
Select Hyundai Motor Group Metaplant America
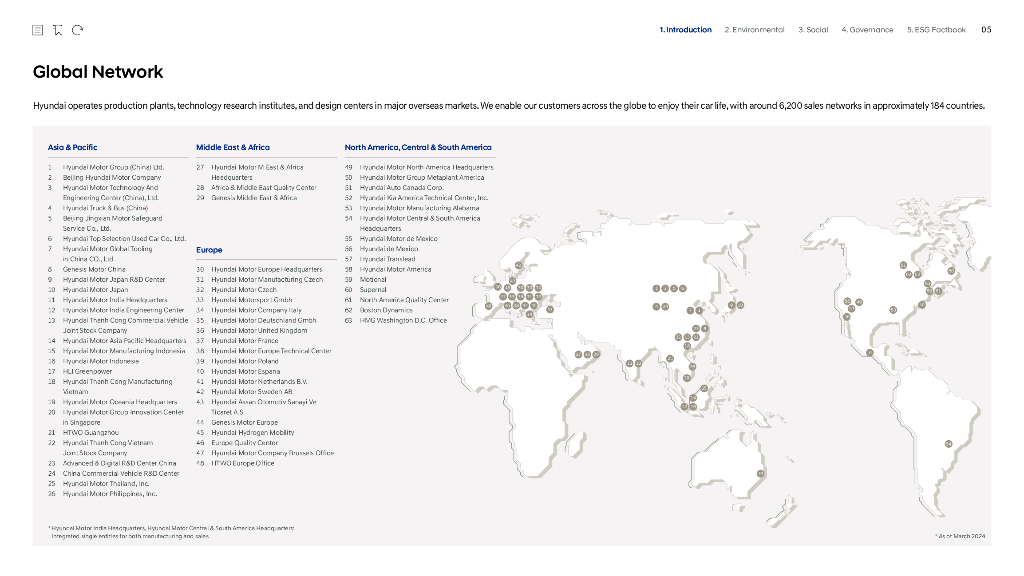[422, 178]
